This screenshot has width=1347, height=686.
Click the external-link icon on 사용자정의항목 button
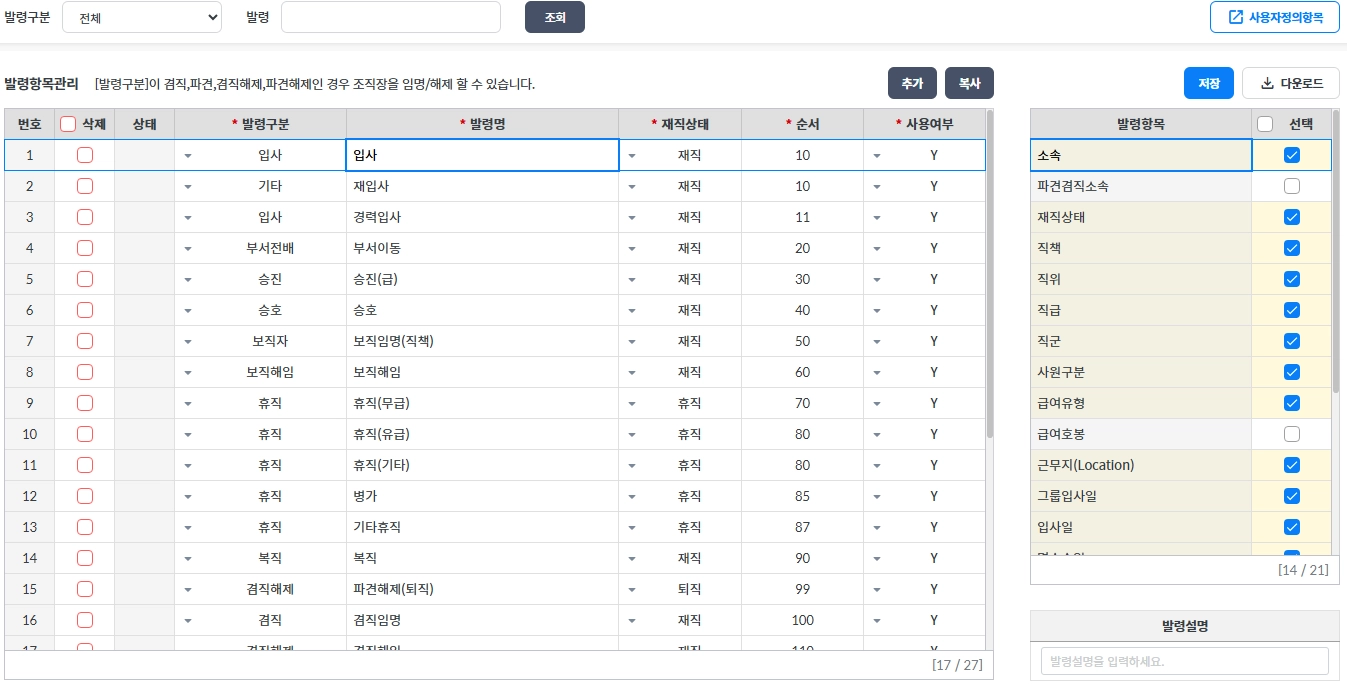coord(1235,17)
